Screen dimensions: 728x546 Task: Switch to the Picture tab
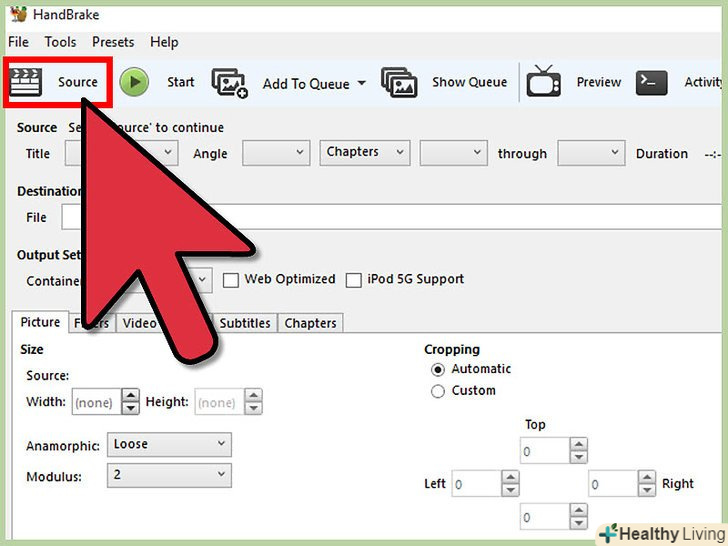point(40,322)
